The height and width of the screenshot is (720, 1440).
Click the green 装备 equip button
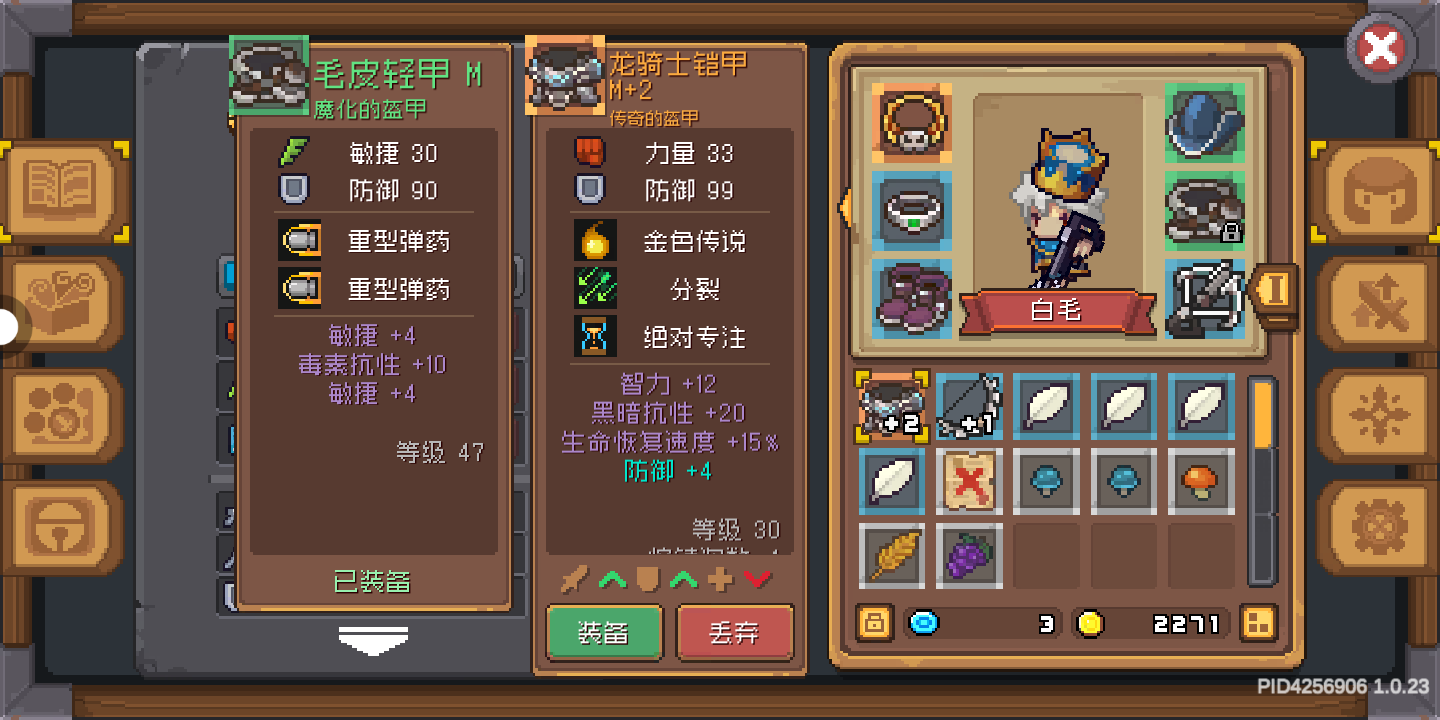click(604, 633)
